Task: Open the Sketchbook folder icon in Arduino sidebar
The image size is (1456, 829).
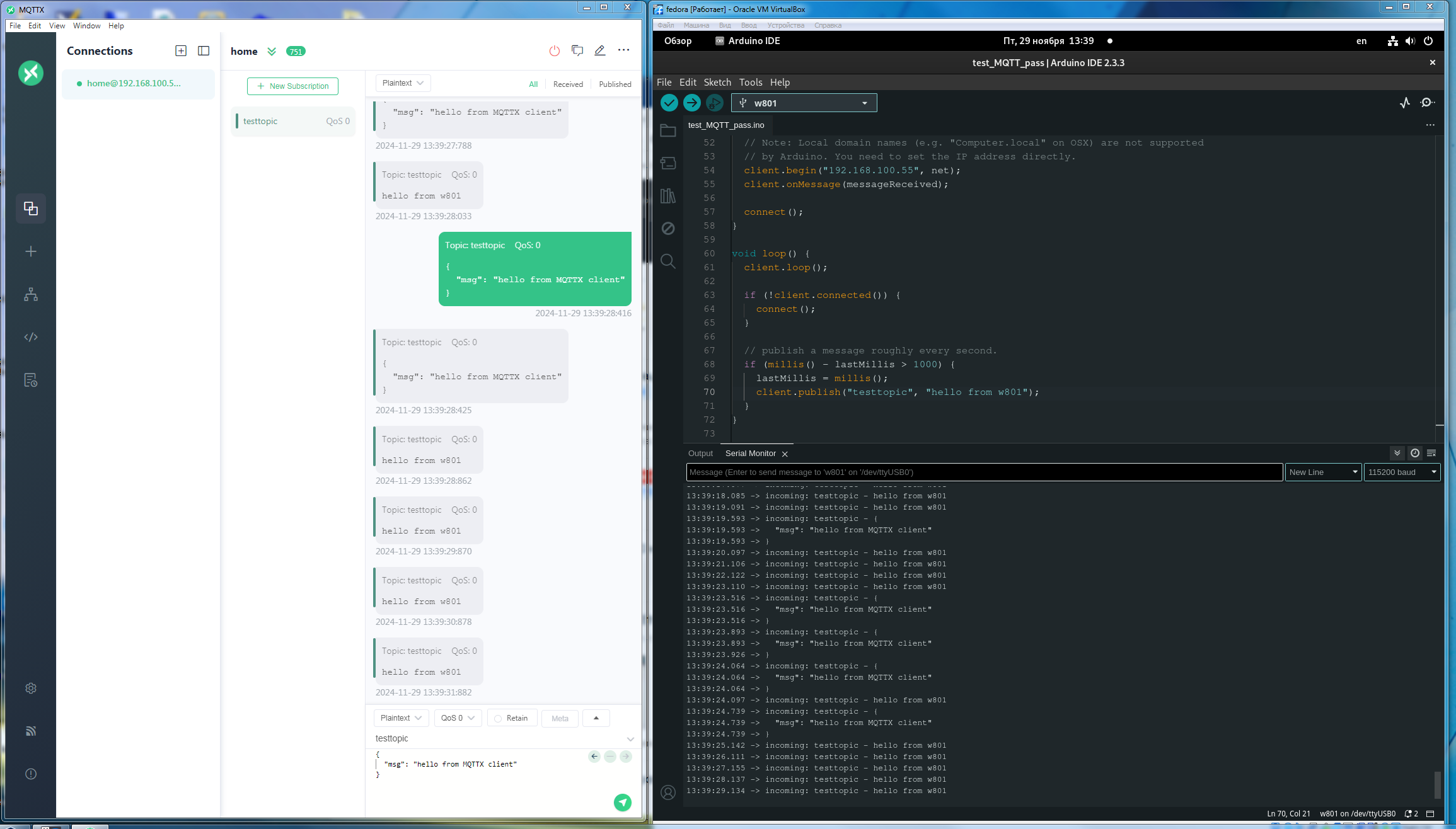Action: click(x=668, y=130)
